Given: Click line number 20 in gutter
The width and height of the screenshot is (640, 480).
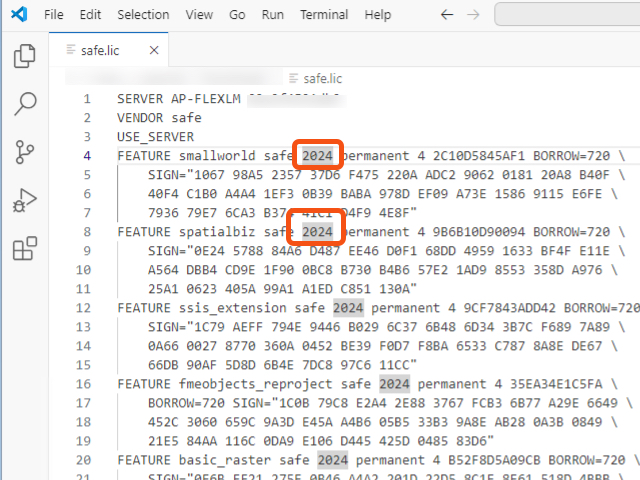Looking at the screenshot, I should point(83,460).
